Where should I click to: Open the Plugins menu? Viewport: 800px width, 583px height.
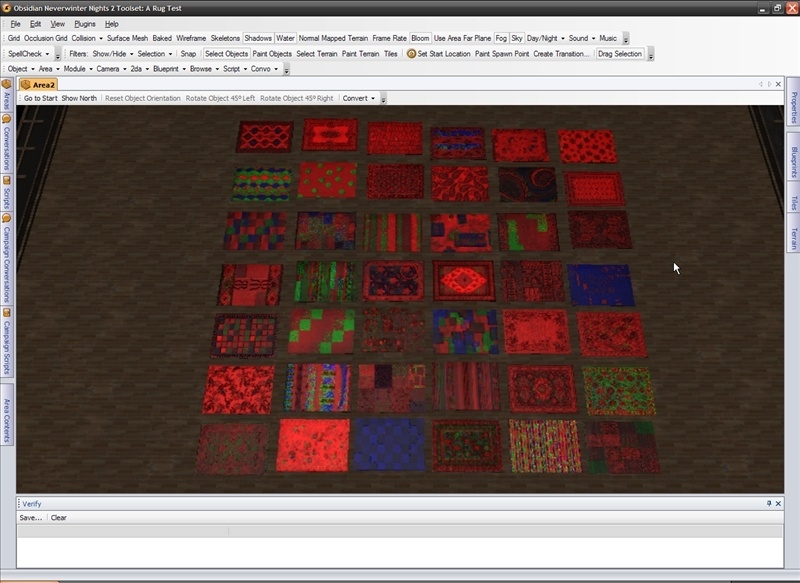85,23
